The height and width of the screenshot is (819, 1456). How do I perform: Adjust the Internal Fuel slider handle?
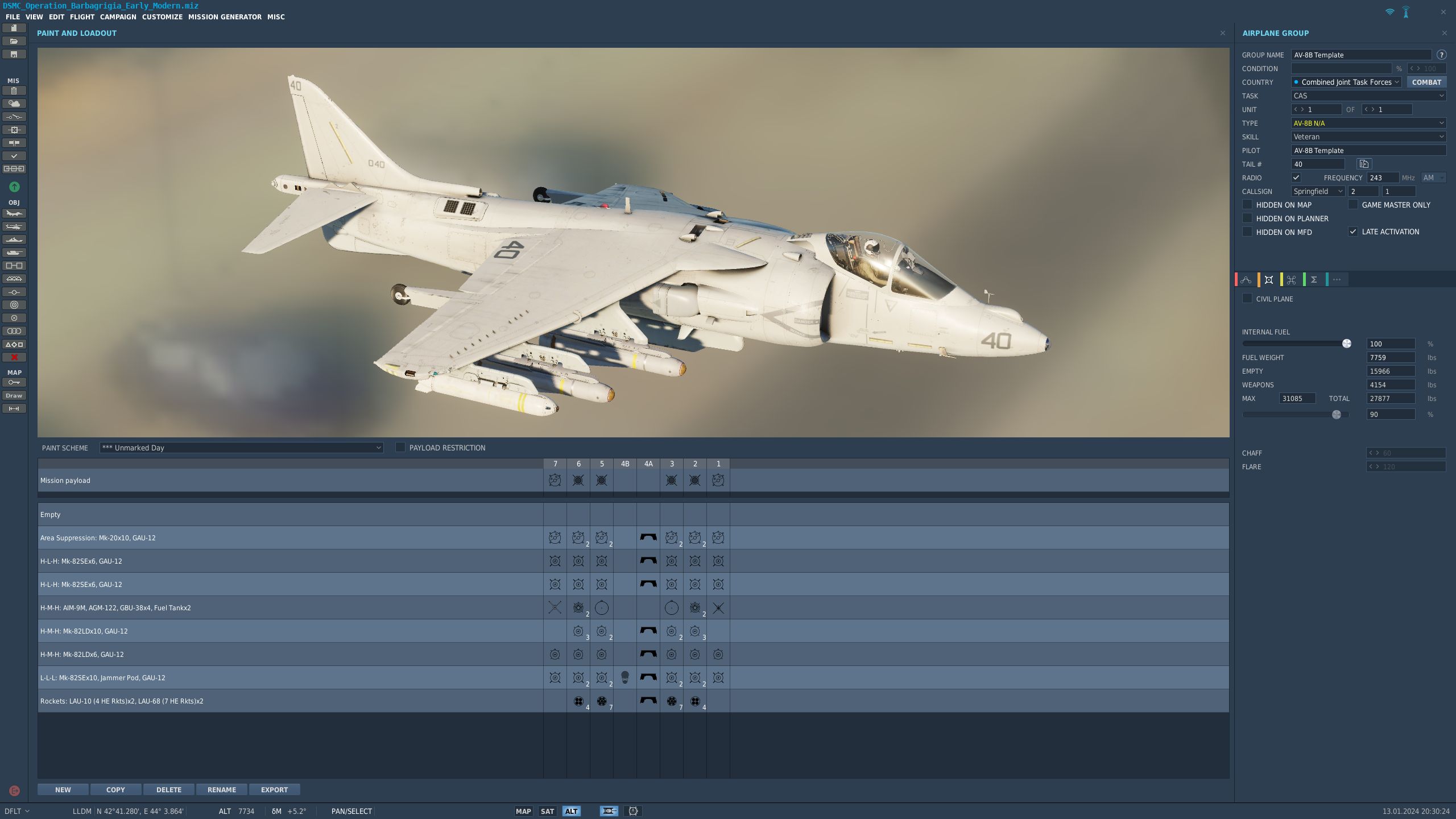coord(1346,344)
